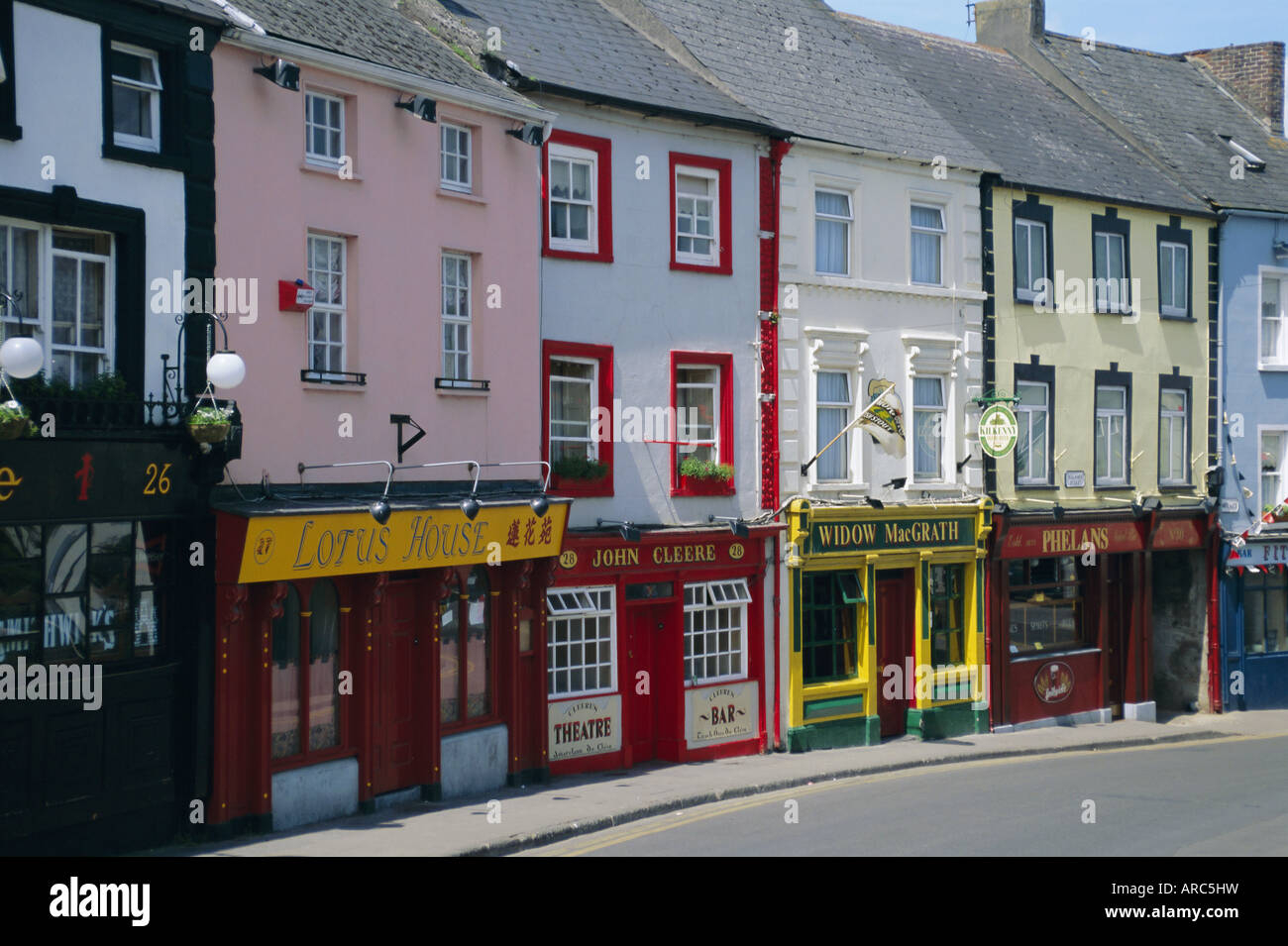Image resolution: width=1288 pixels, height=946 pixels.
Task: Click the red alarm box on pink wall
Action: (x=296, y=294)
